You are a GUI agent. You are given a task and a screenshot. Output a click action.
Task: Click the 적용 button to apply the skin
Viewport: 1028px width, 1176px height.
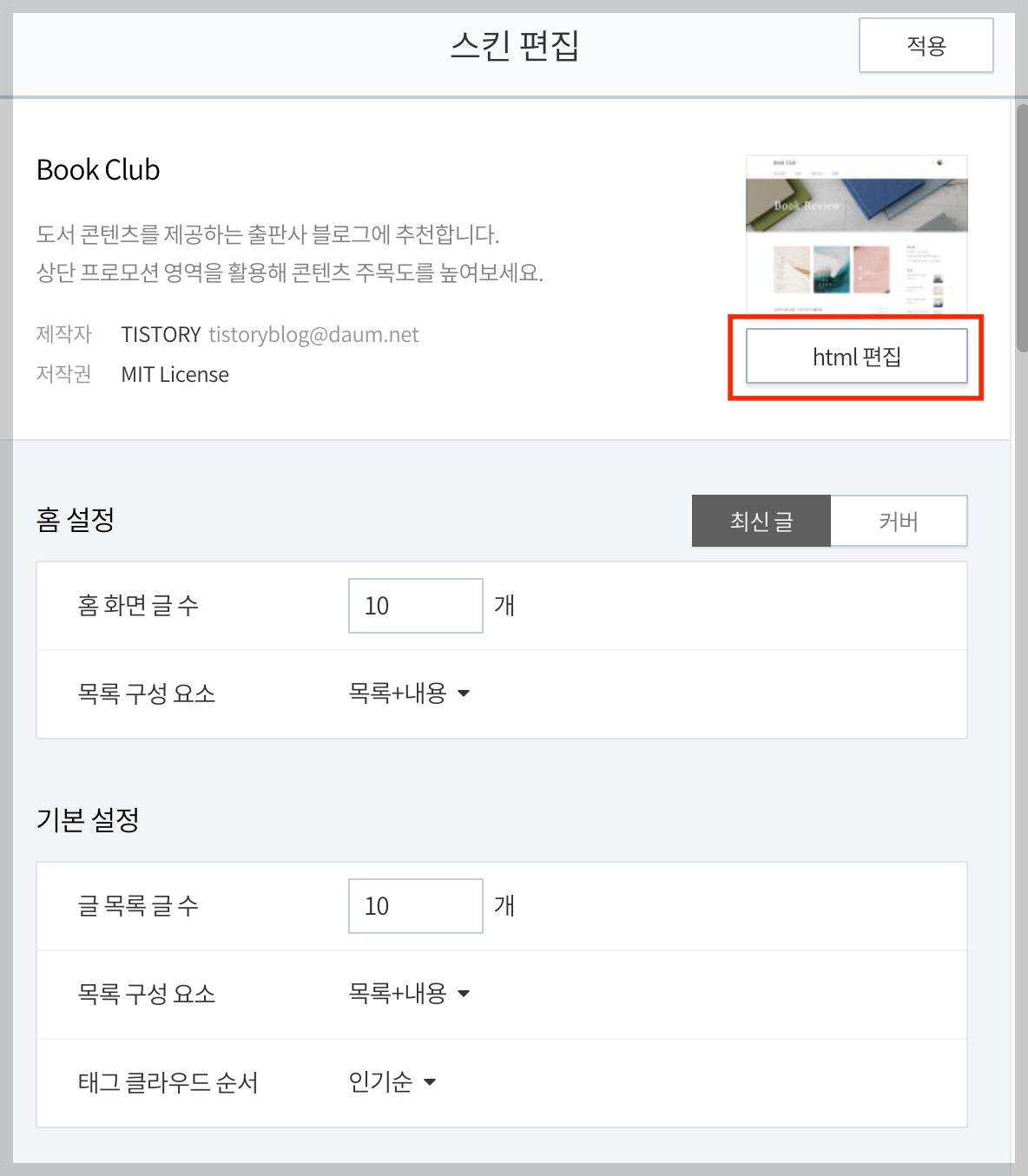click(x=925, y=45)
